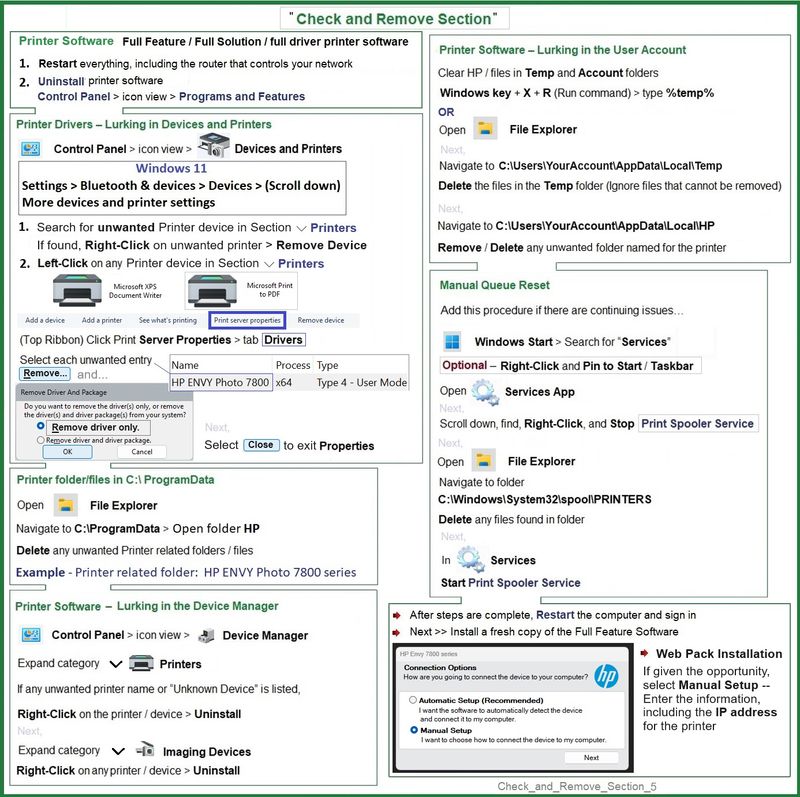Select the HP ENVY Photo 7800 driver entry
Image resolution: width=800 pixels, height=797 pixels.
point(220,382)
